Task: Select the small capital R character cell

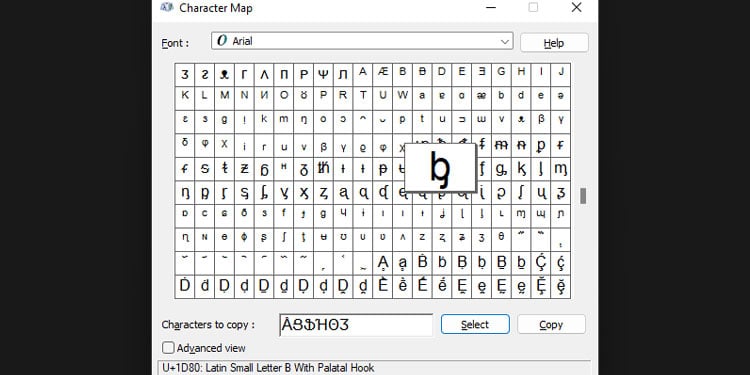Action: 343,98
